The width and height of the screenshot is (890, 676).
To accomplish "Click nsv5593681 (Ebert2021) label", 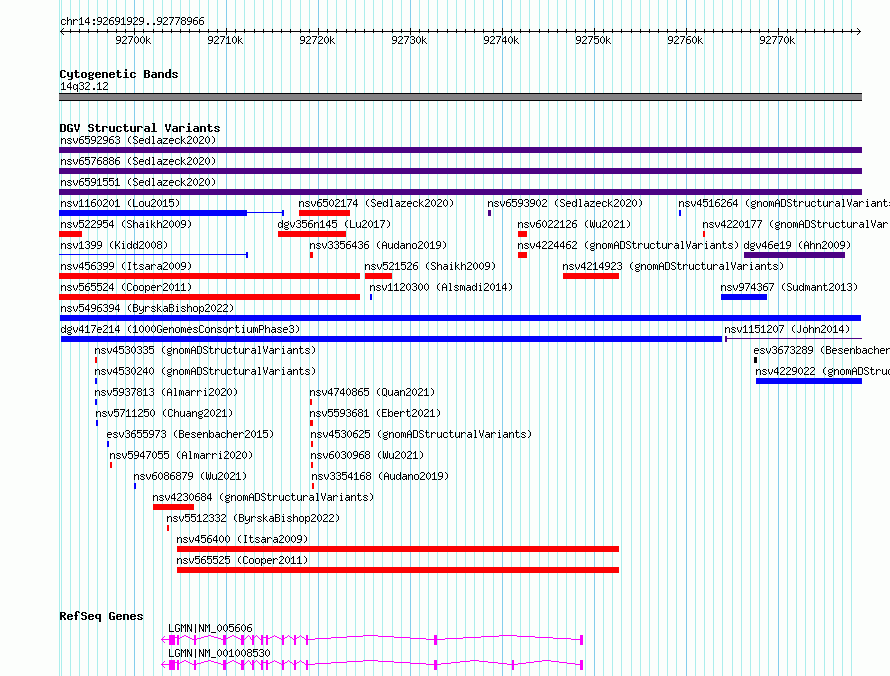I will click(375, 413).
